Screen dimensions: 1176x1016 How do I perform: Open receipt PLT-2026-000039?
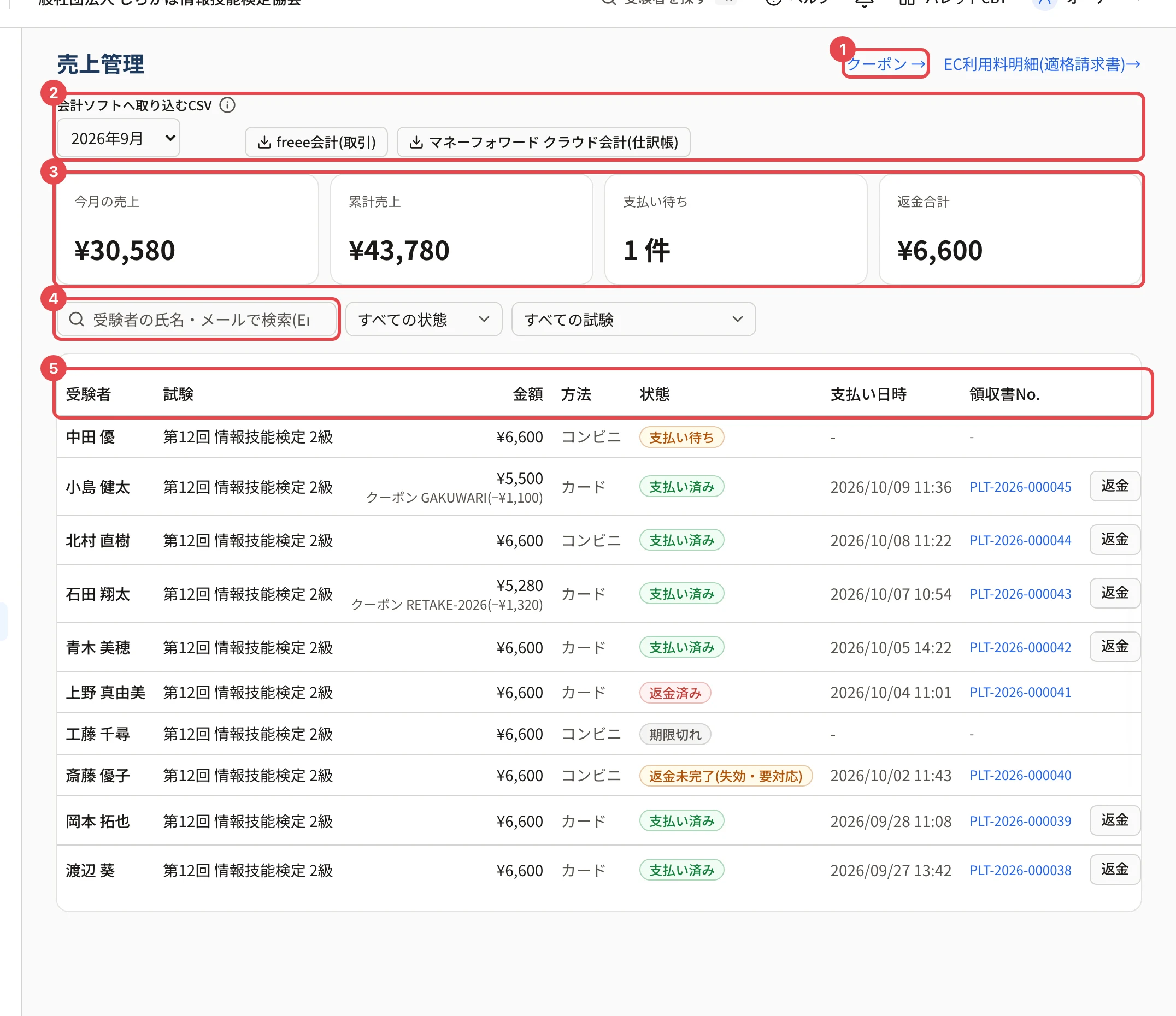click(1020, 821)
